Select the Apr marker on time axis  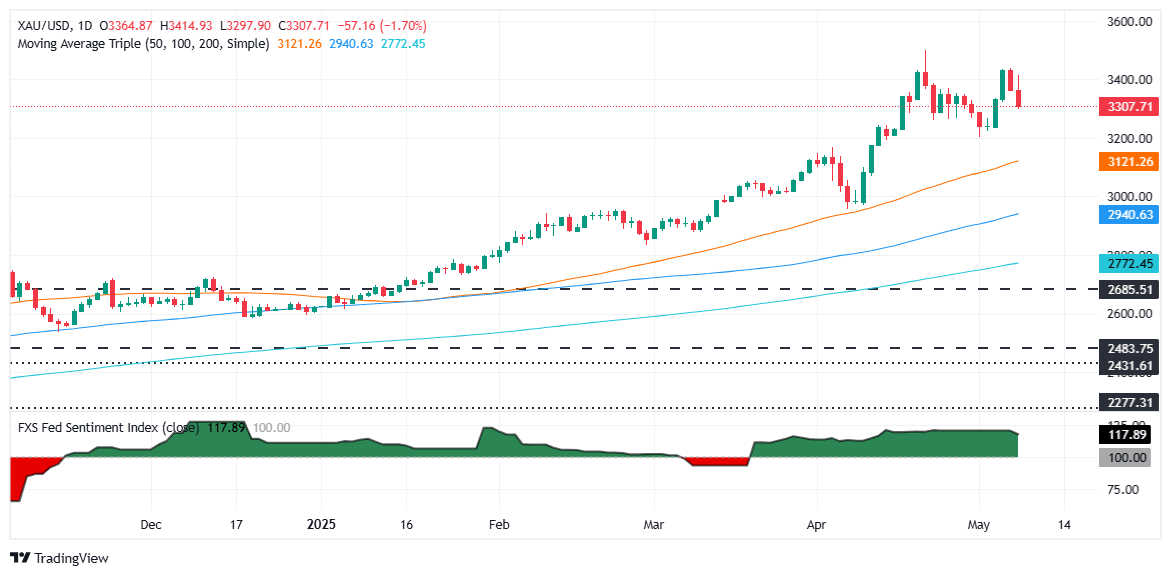[x=817, y=524]
